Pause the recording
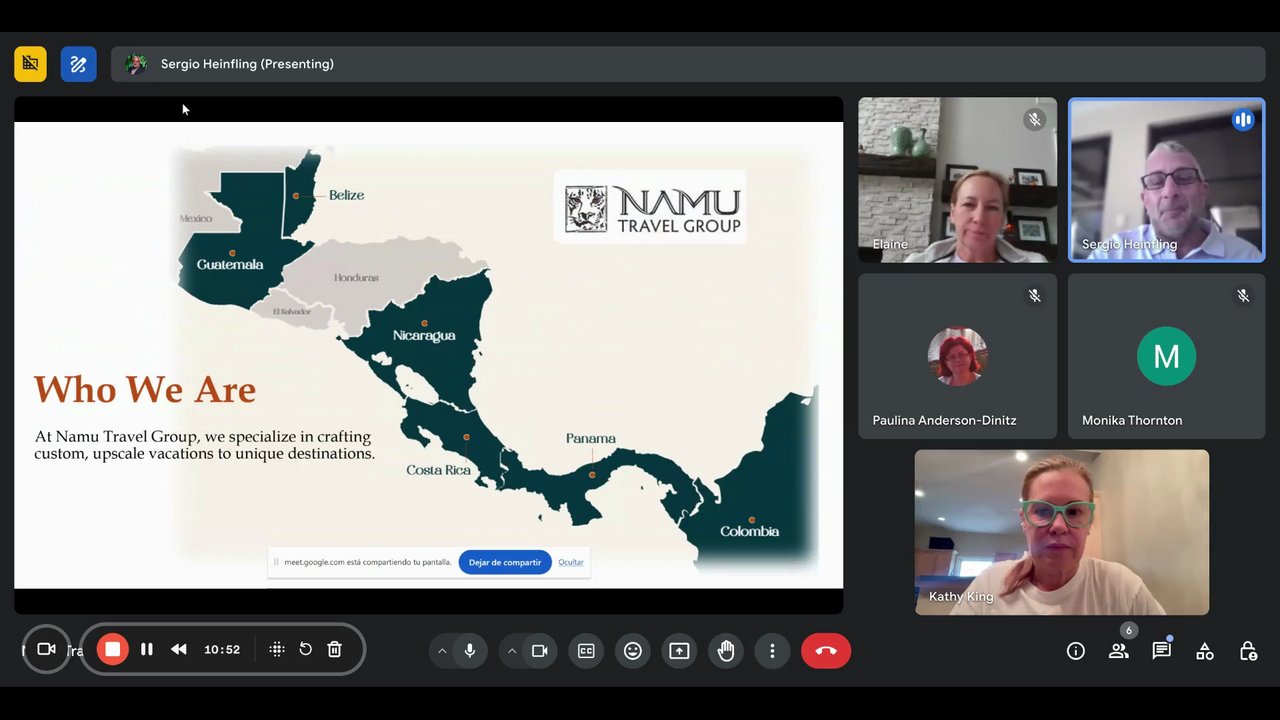This screenshot has height=720, width=1280. [147, 649]
